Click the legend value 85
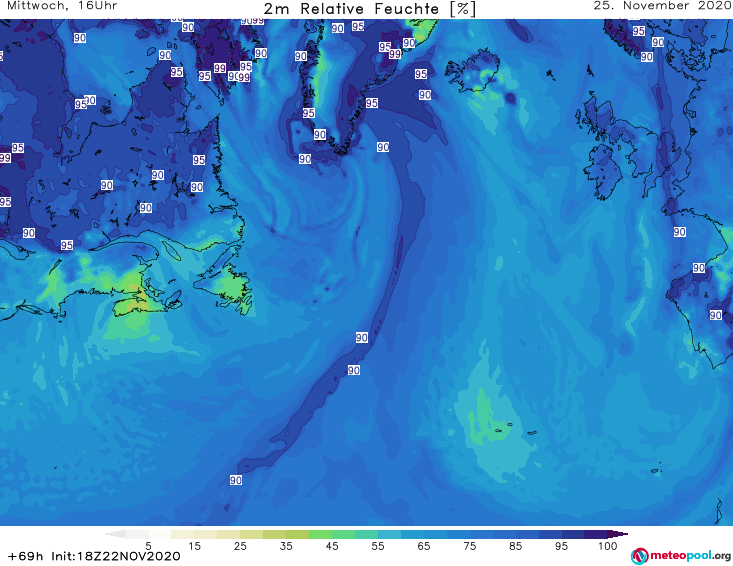The image size is (733, 566). click(516, 546)
